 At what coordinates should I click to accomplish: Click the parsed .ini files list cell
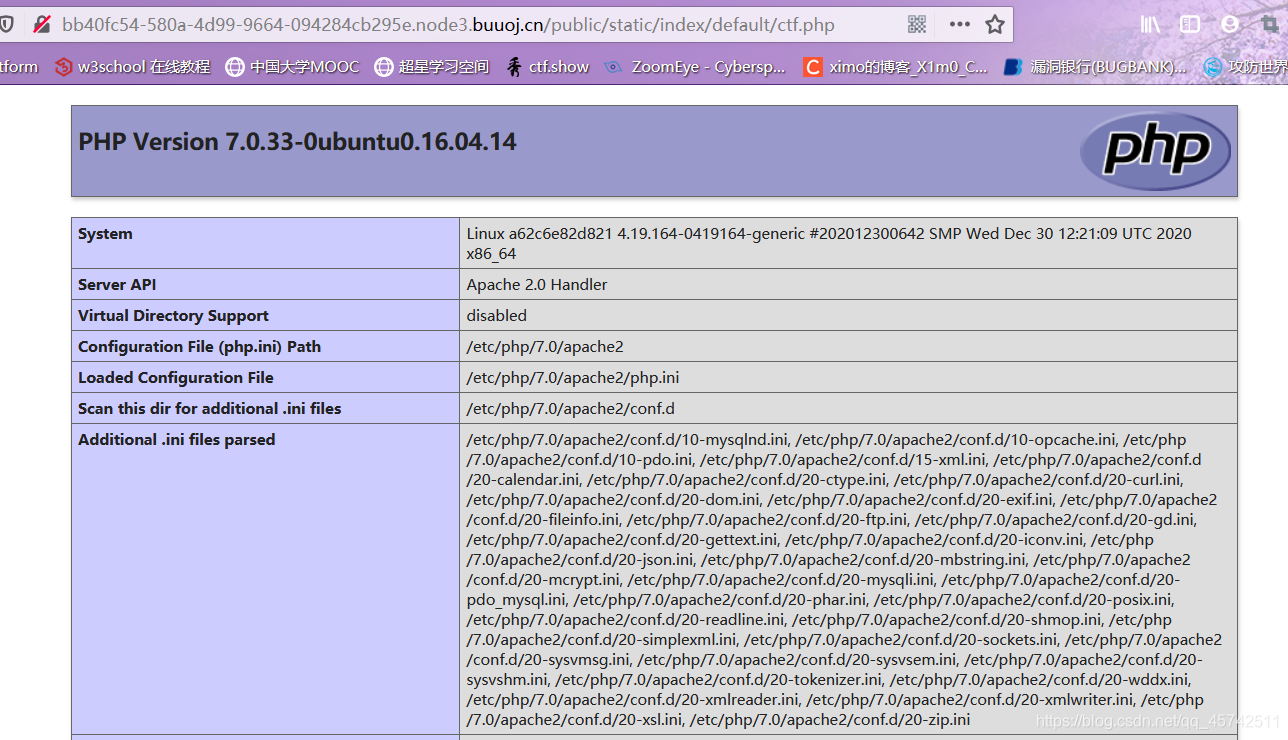(848, 579)
